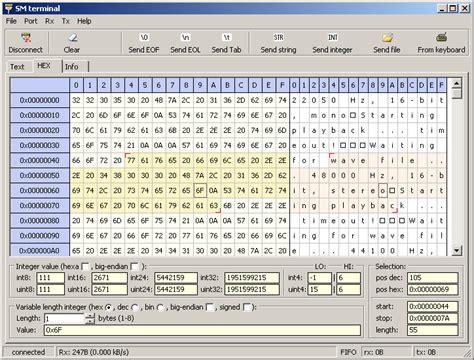This screenshot has width=474, height=360.
Task: Select hex radio for variable length integer
Action: coord(108,307)
